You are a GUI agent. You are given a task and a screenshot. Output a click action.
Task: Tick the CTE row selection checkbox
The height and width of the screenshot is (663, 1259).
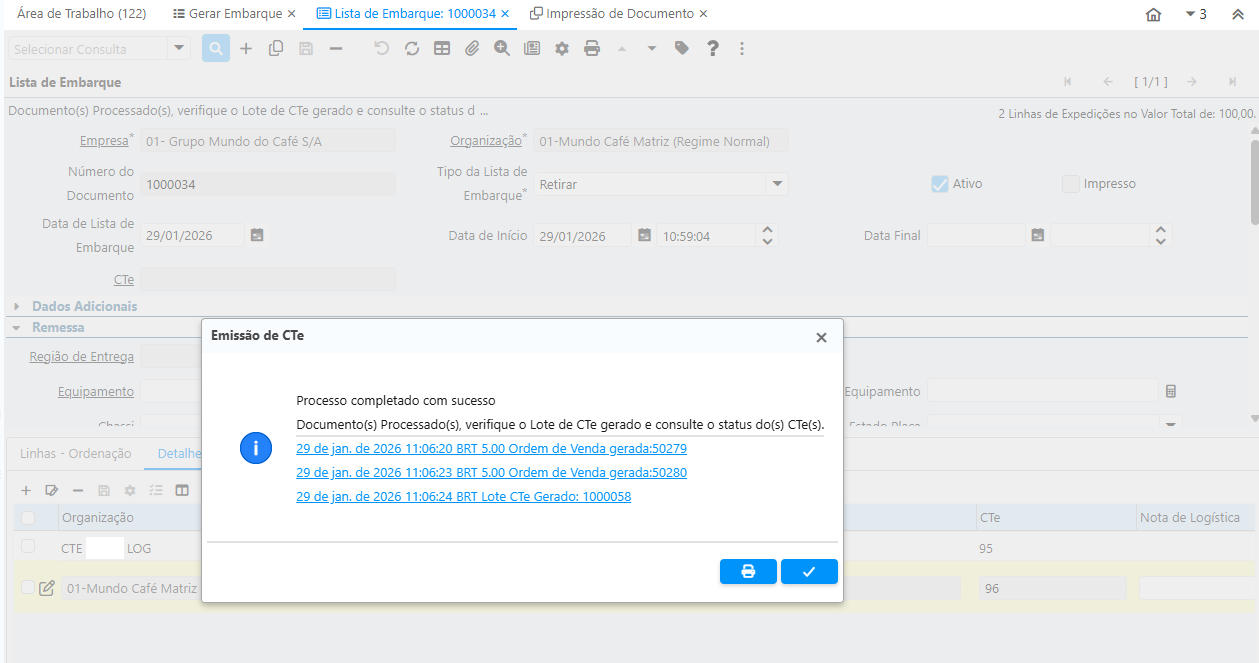[x=28, y=548]
